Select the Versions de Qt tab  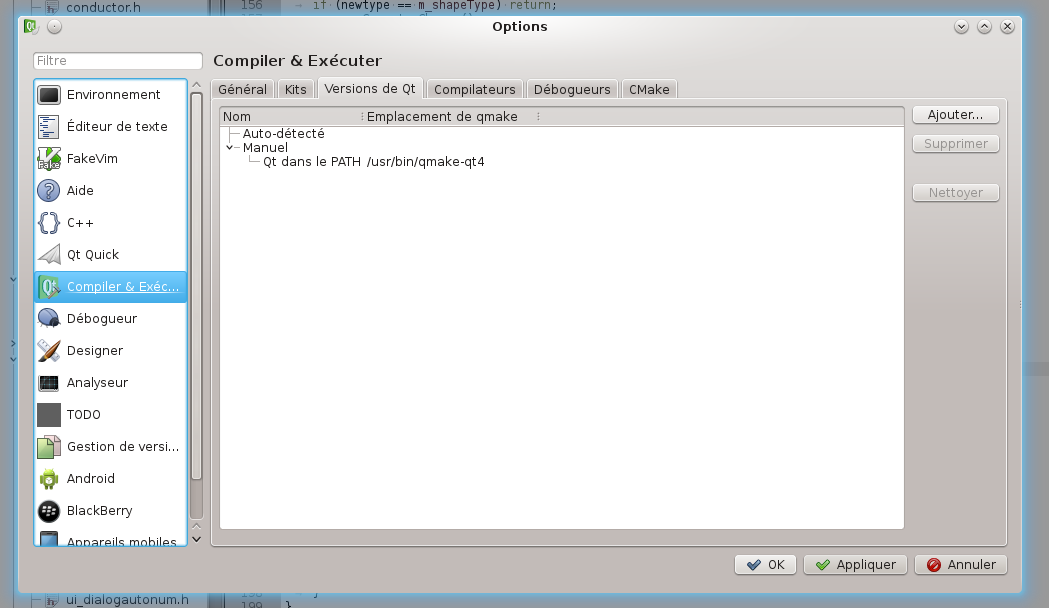[x=370, y=88]
